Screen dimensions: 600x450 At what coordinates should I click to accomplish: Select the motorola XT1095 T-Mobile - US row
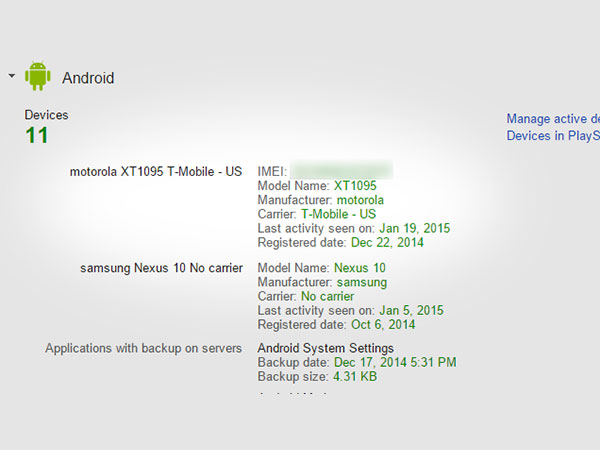[156, 171]
